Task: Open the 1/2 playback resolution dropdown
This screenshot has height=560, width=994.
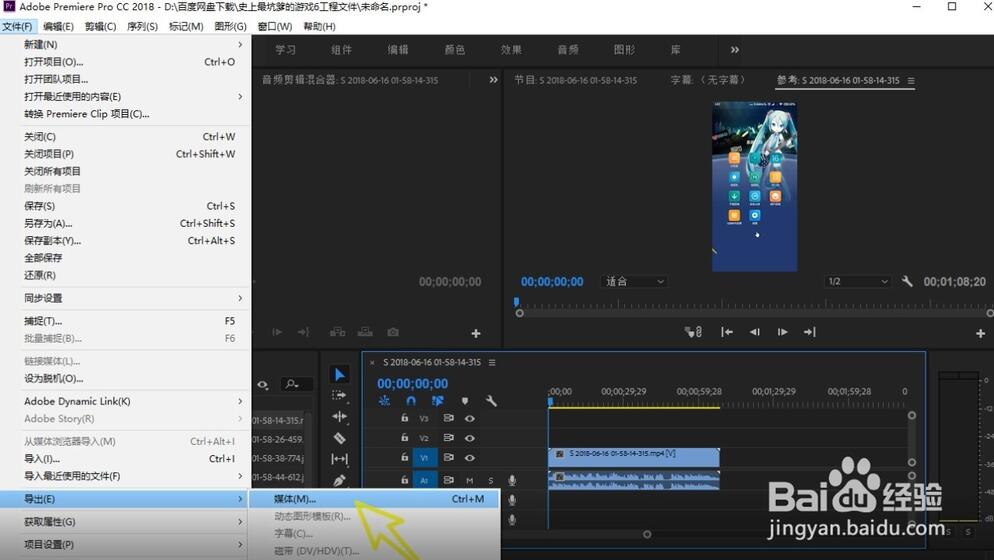Action: click(857, 282)
